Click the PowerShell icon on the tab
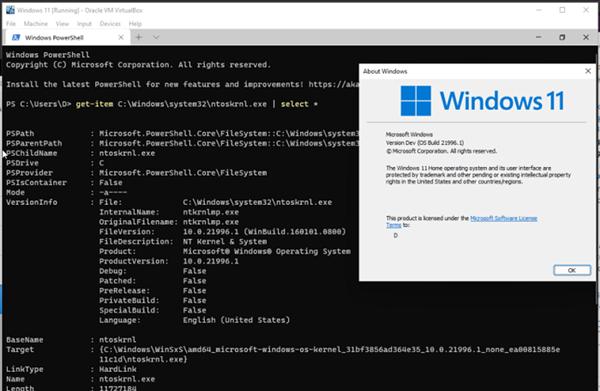The height and width of the screenshot is (391, 600). (16, 37)
